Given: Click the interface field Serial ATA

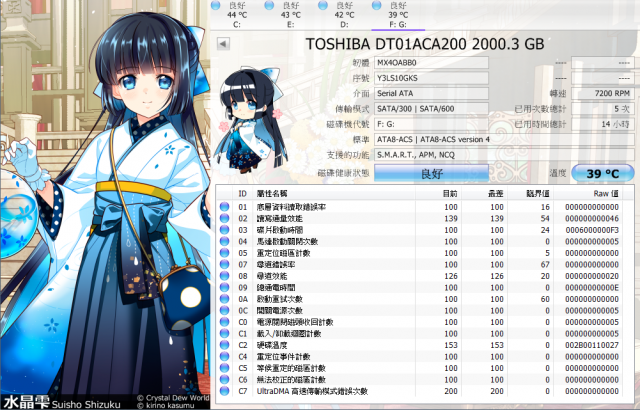Looking at the screenshot, I should [x=431, y=93].
